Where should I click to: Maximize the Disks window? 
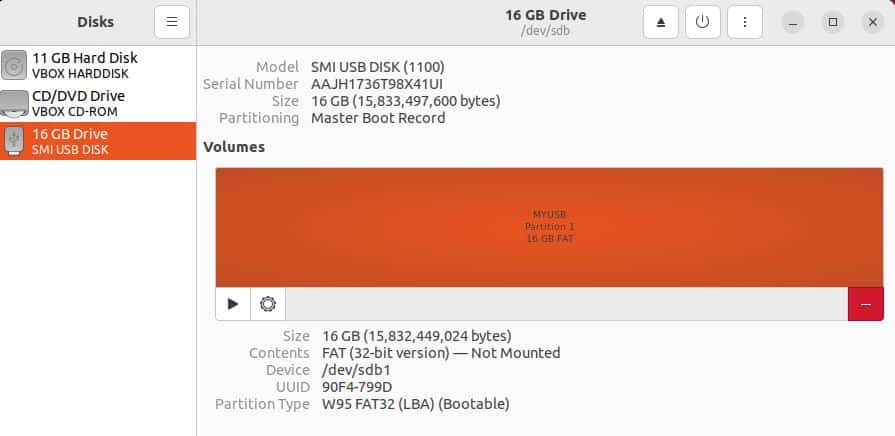(833, 22)
